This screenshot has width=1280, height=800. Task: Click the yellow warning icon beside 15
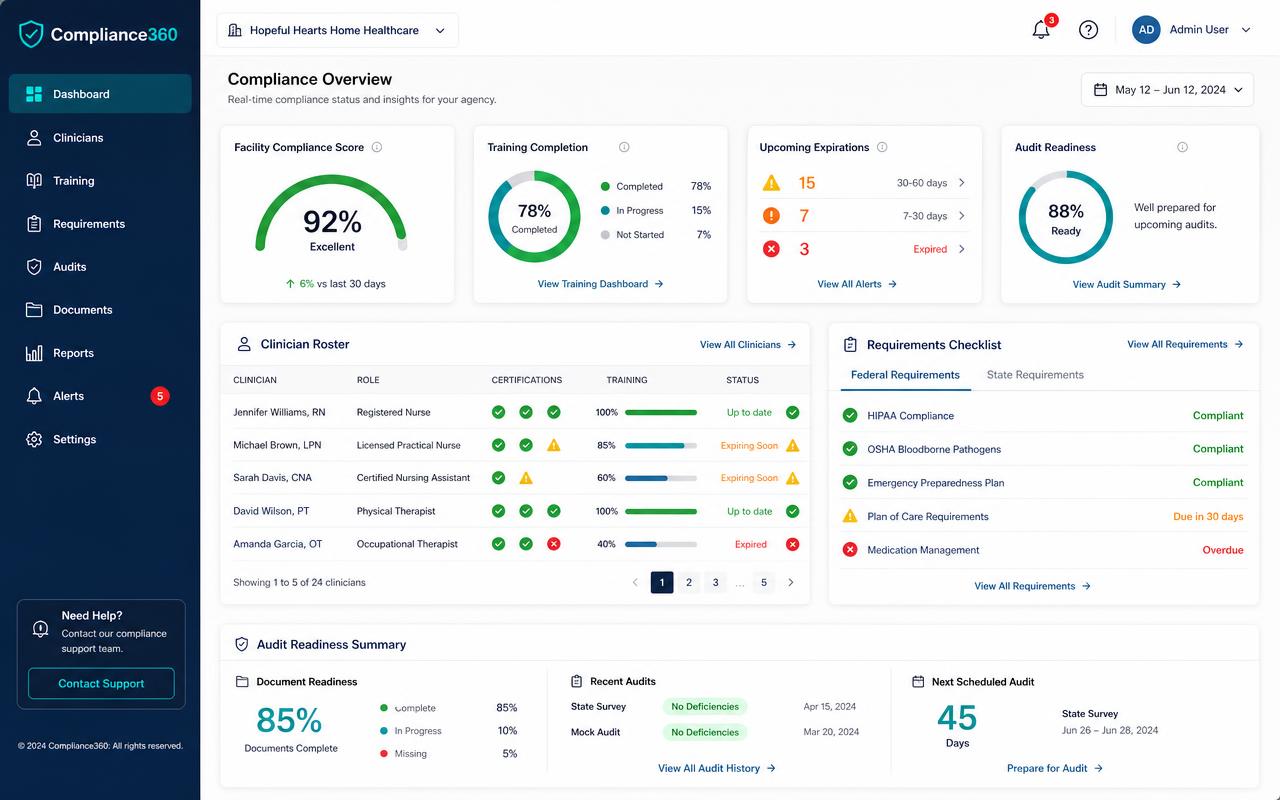771,183
